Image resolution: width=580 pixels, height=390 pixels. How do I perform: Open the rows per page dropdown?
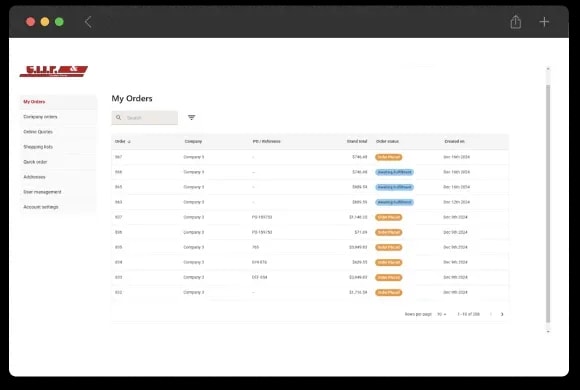click(442, 314)
